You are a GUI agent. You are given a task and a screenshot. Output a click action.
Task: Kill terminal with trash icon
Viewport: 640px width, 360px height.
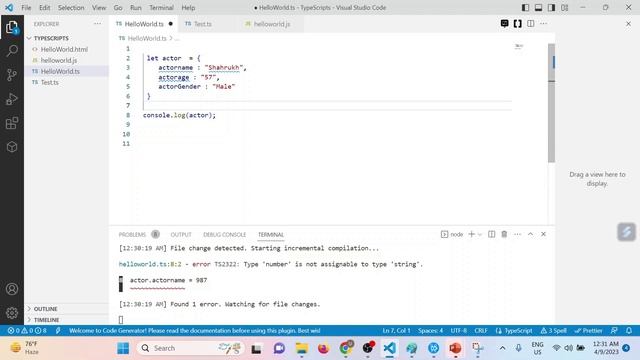[504, 234]
